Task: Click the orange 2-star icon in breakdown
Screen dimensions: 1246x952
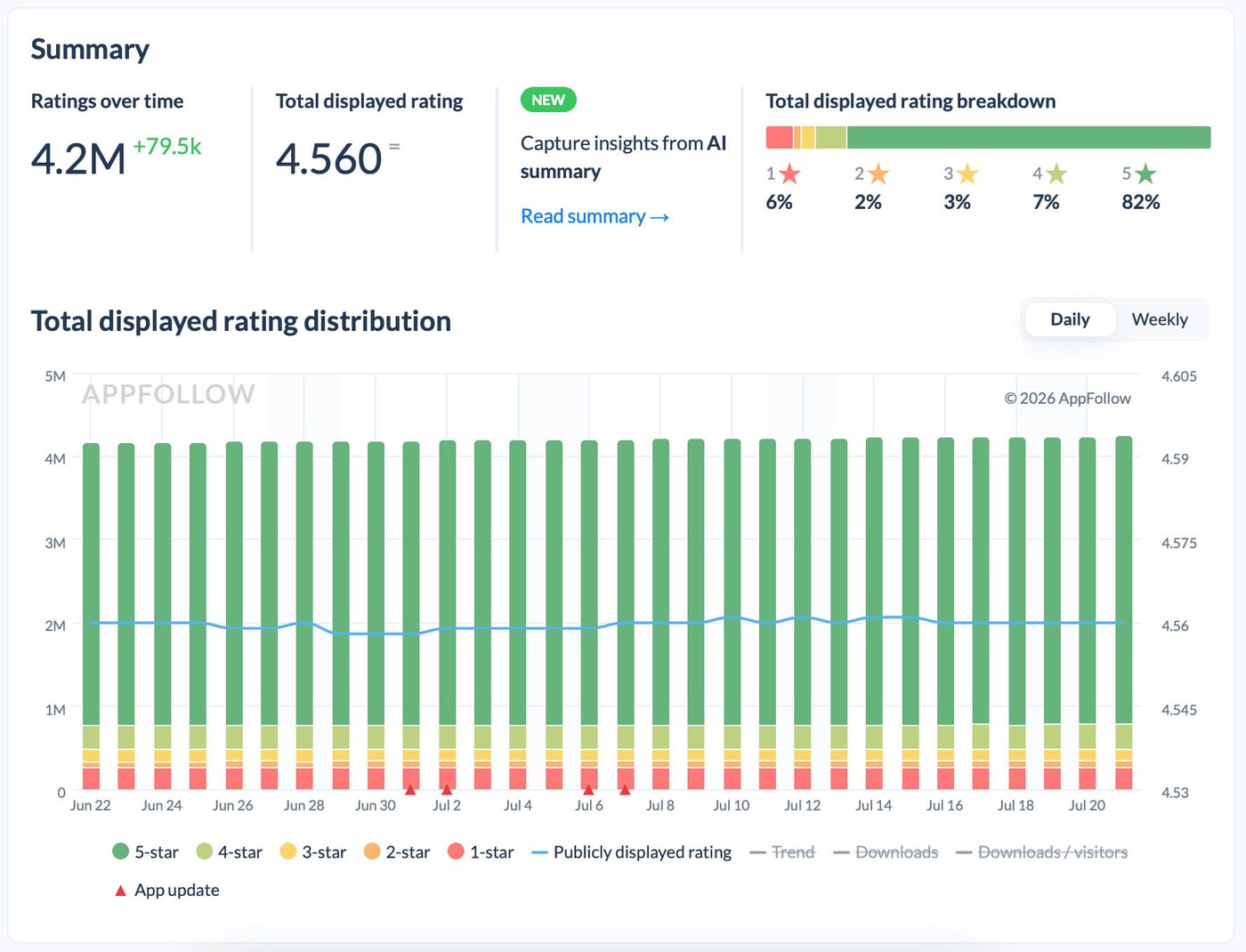Action: (x=878, y=173)
